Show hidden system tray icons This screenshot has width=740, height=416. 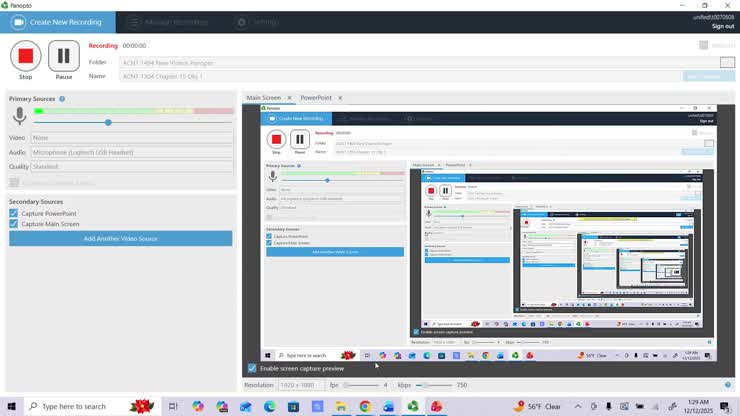[x=578, y=407]
